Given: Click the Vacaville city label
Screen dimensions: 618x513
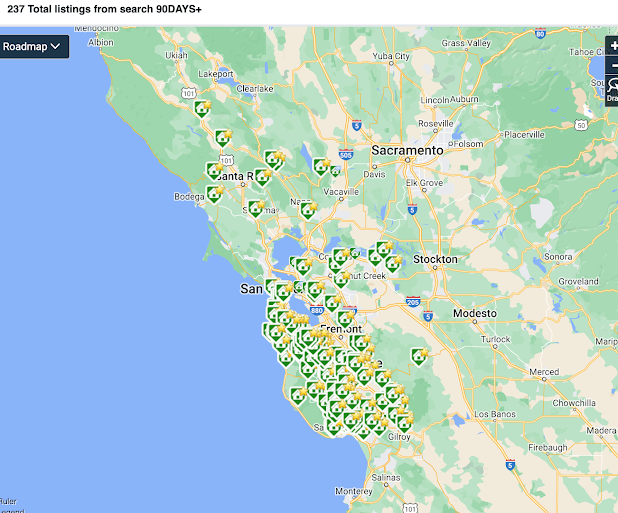Looking at the screenshot, I should [341, 191].
